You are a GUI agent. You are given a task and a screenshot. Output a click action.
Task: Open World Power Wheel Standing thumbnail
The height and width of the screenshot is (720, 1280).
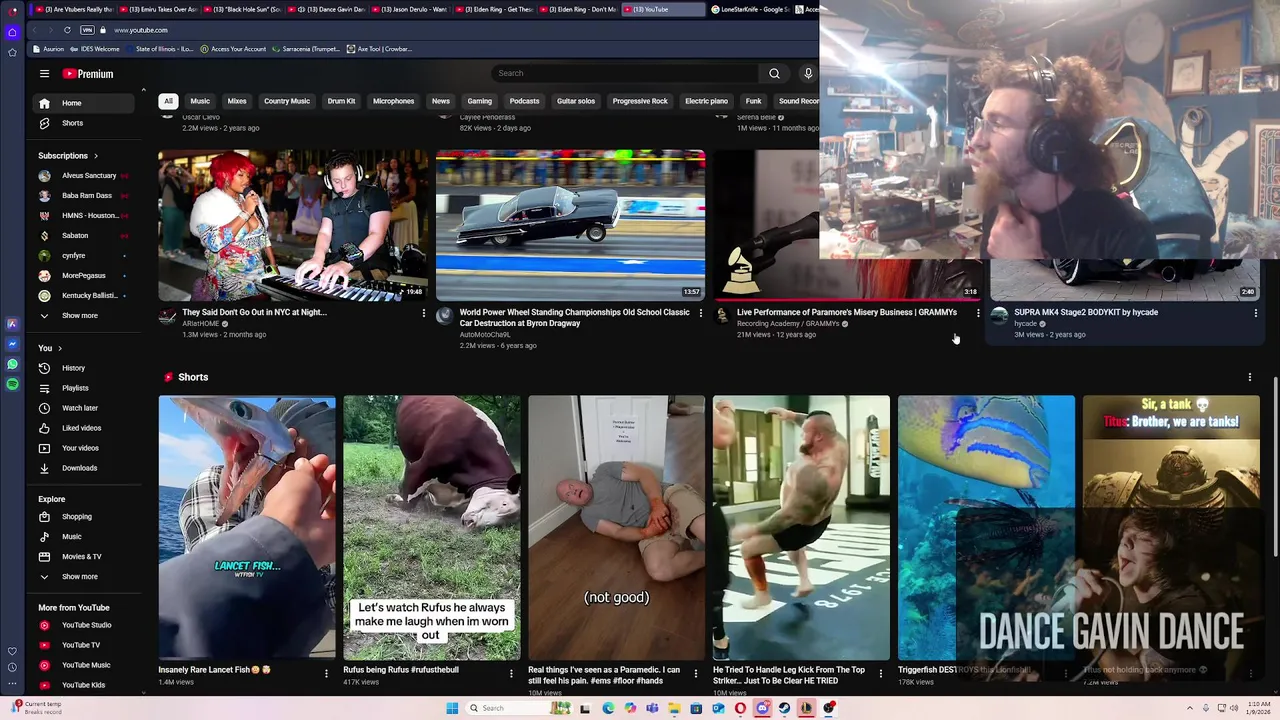[x=570, y=225]
